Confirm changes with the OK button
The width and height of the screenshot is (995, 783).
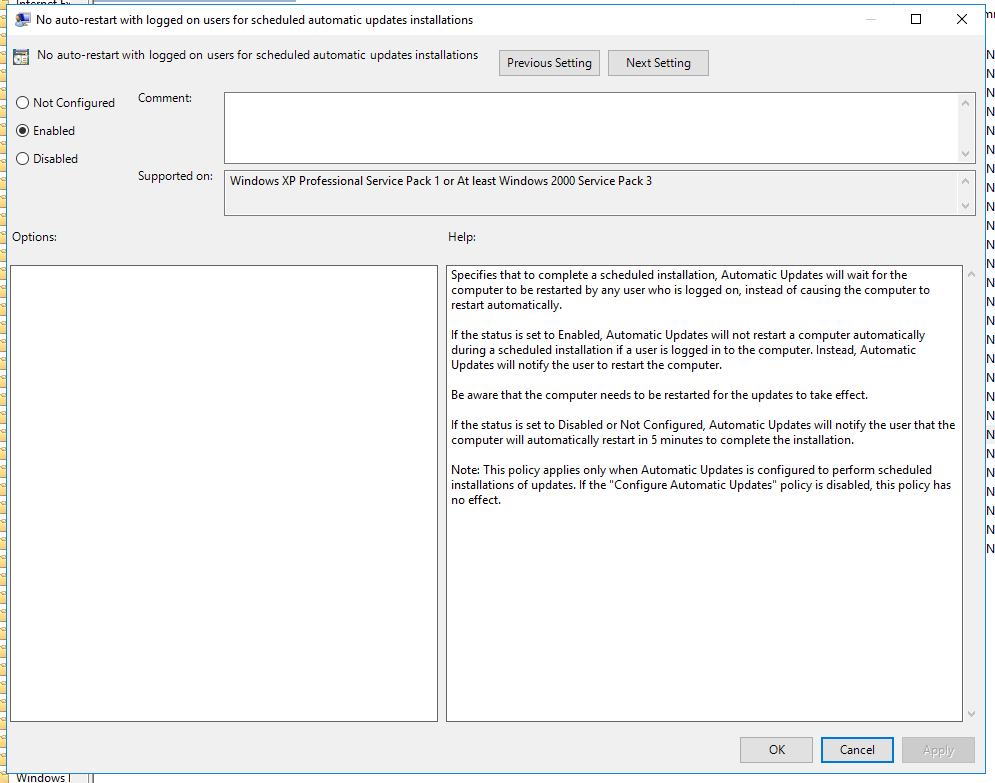click(x=776, y=750)
